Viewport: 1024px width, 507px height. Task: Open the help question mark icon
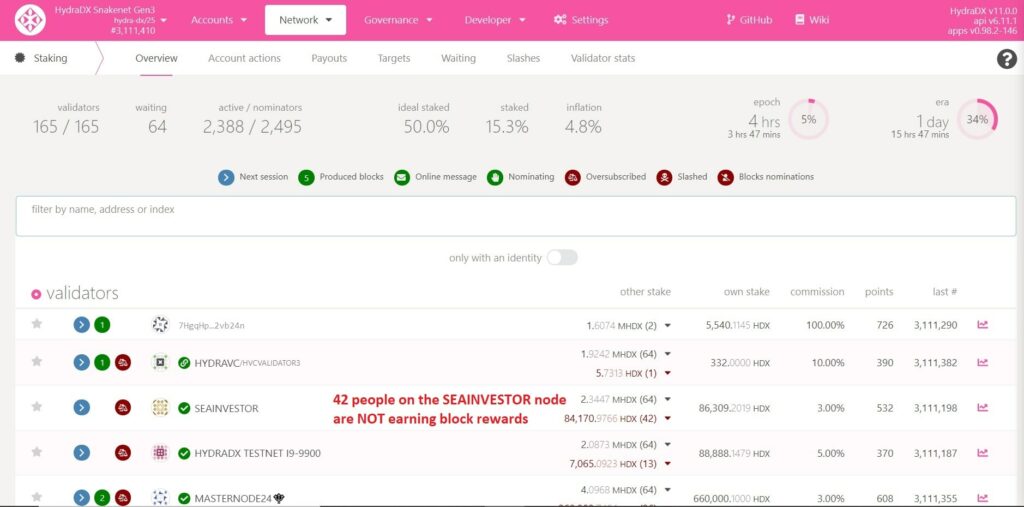(x=1006, y=59)
